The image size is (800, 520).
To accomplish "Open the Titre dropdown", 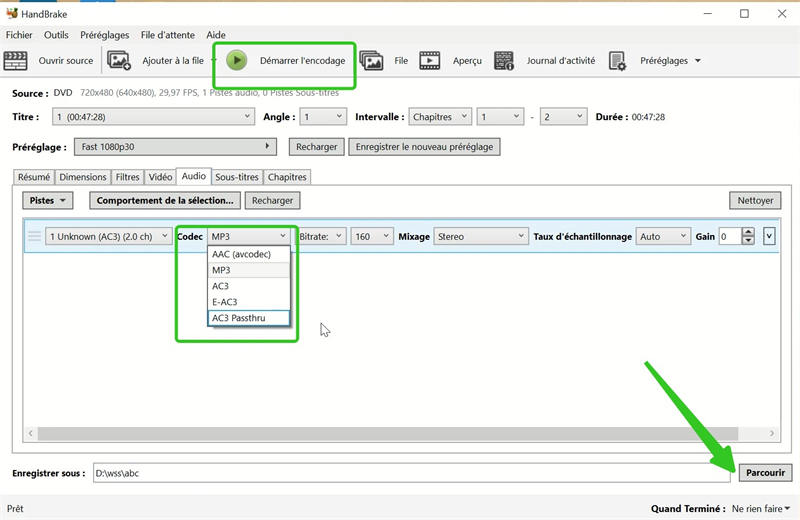I will pos(153,117).
